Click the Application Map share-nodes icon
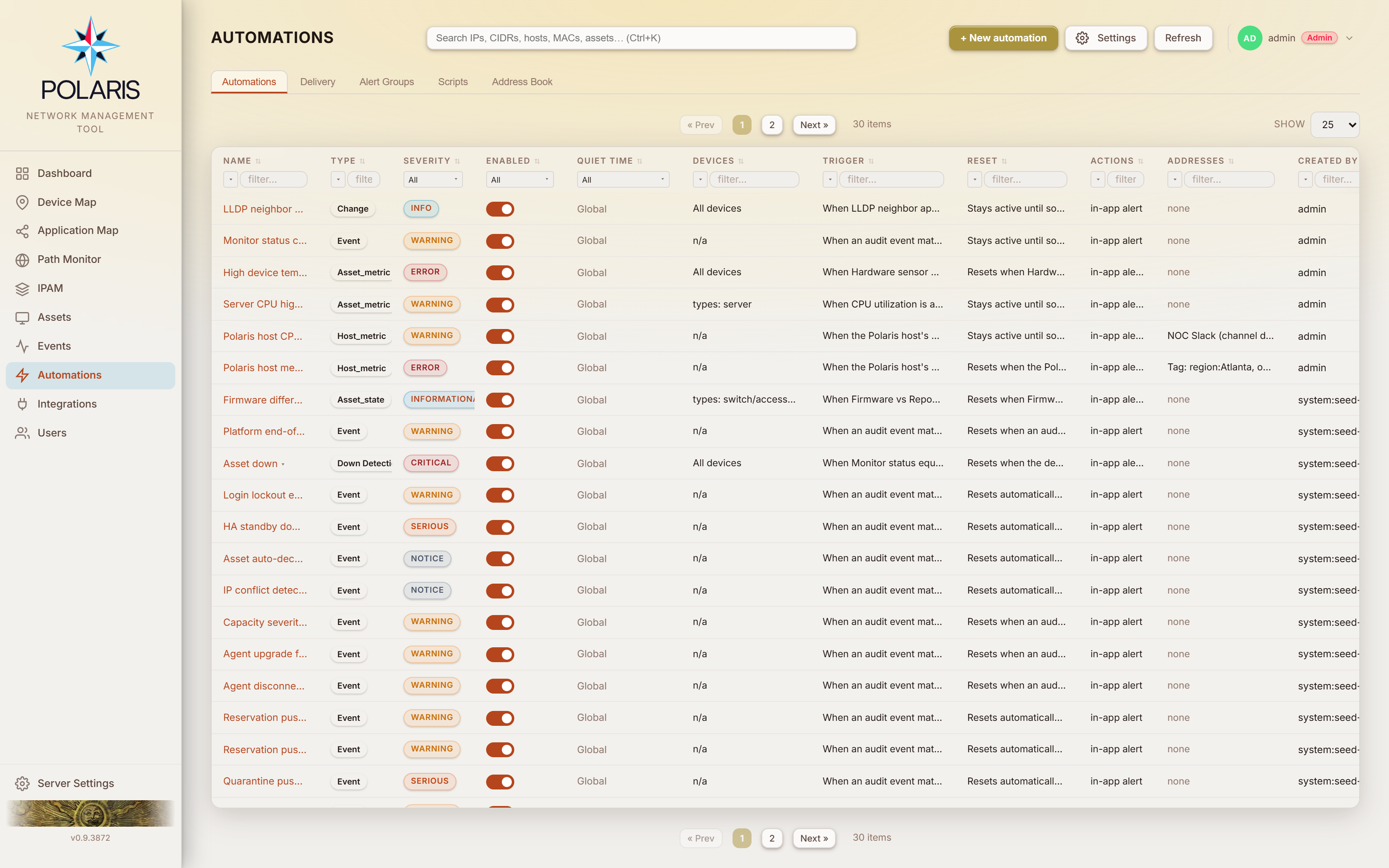Screen dimensions: 1389x868 pyautogui.click(x=22, y=231)
